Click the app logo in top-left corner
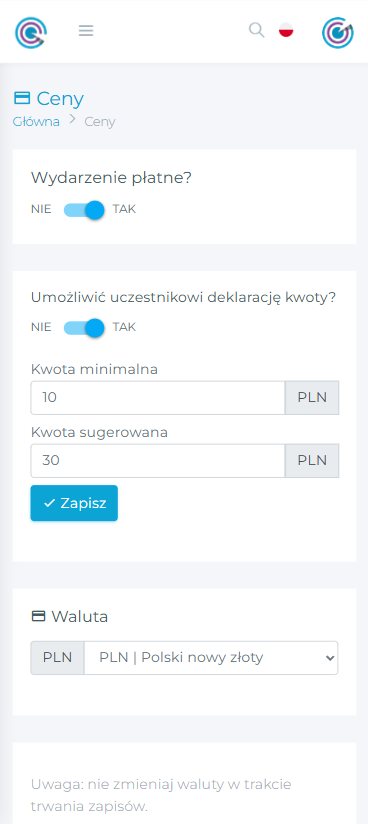 pyautogui.click(x=30, y=33)
